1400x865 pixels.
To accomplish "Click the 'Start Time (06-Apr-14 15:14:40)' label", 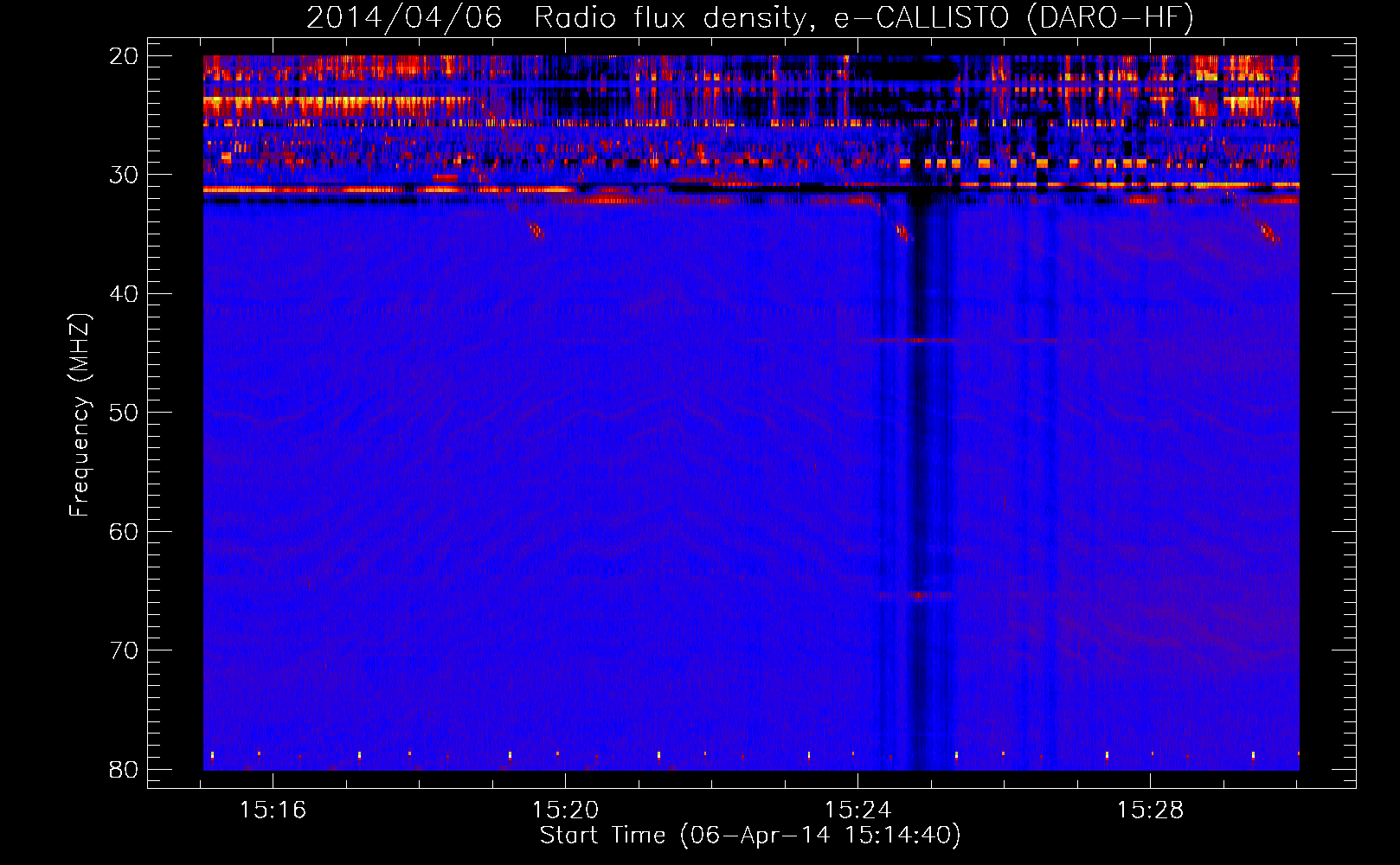I will tap(750, 836).
